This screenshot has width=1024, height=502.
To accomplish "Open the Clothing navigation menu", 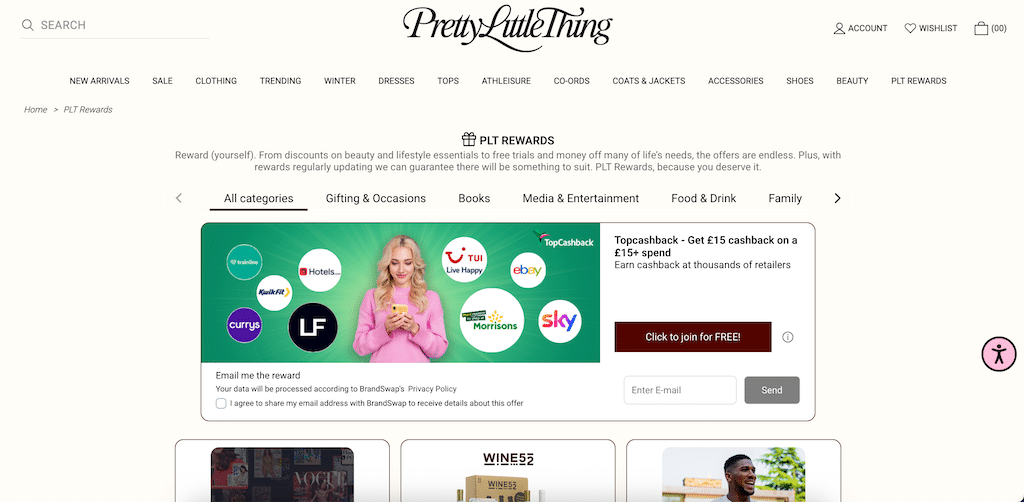I will 216,81.
